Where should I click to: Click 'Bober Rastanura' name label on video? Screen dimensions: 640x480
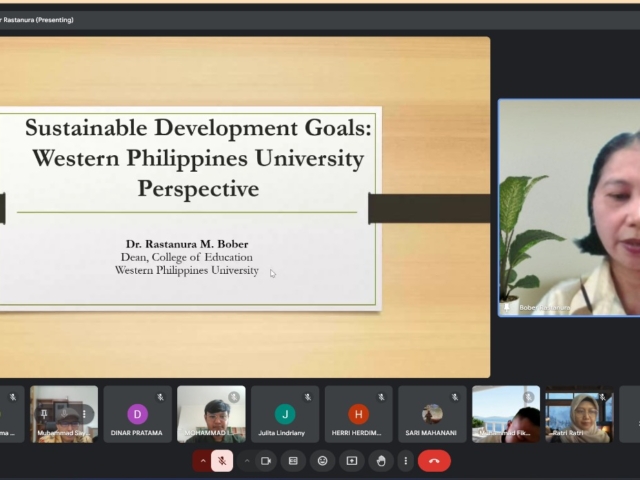click(544, 307)
